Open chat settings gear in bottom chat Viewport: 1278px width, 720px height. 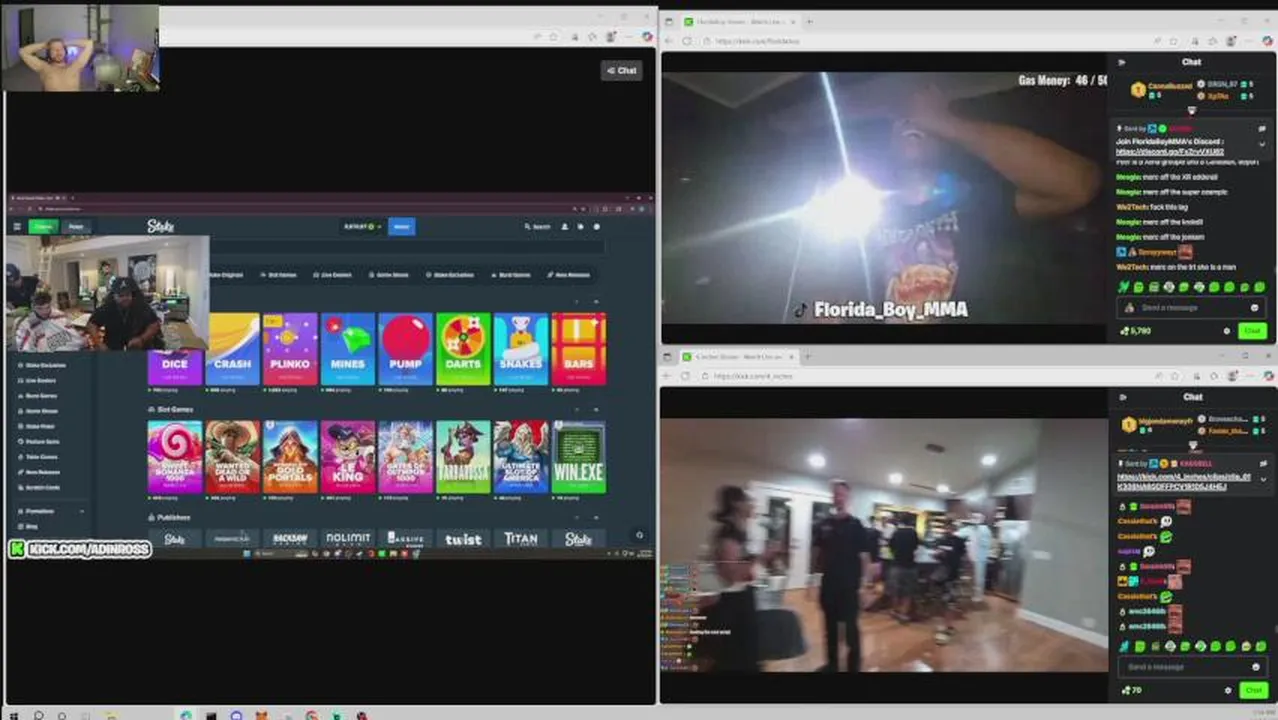pyautogui.click(x=1227, y=690)
